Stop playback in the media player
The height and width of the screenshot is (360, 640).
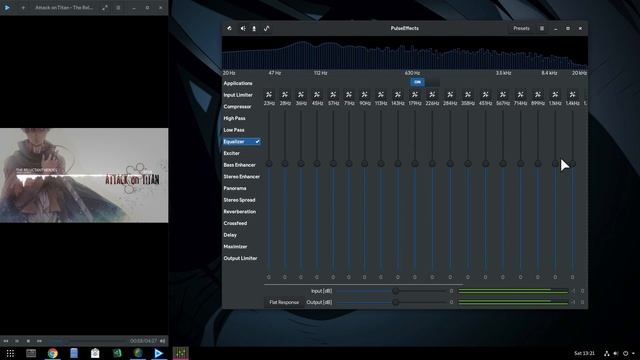pyautogui.click(x=28, y=340)
